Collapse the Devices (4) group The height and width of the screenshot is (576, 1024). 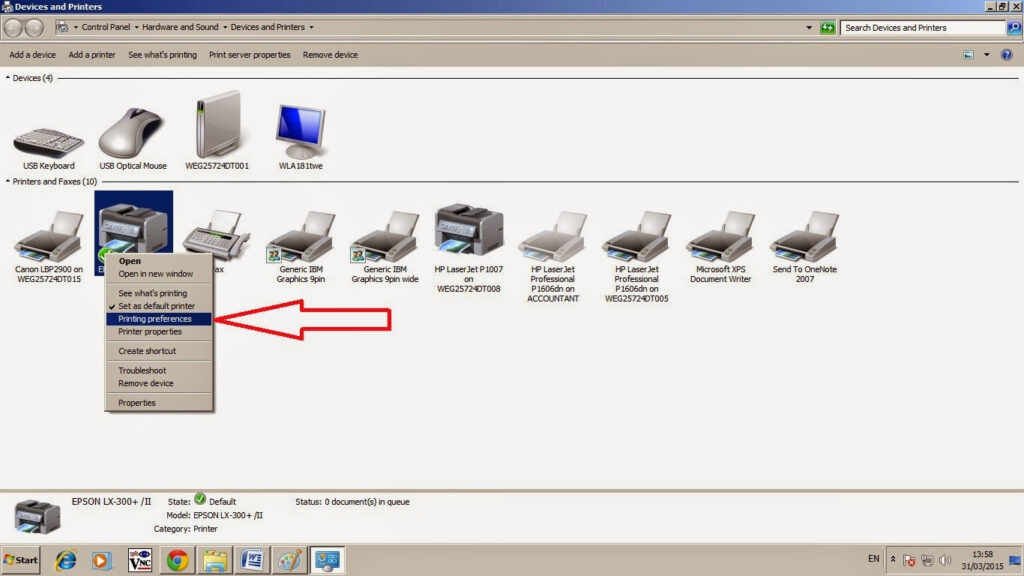[8, 78]
